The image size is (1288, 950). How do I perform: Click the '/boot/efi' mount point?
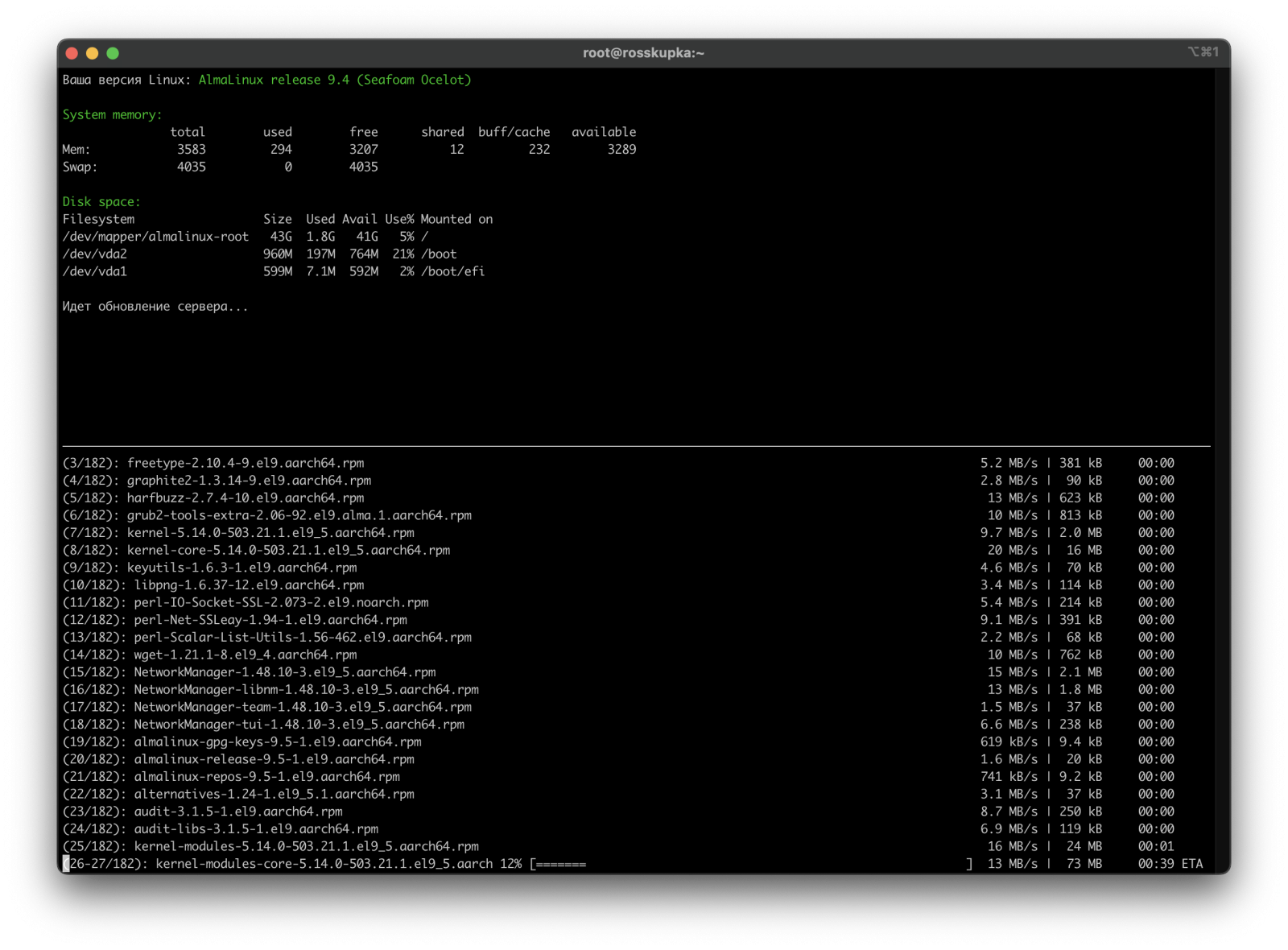pyautogui.click(x=453, y=271)
